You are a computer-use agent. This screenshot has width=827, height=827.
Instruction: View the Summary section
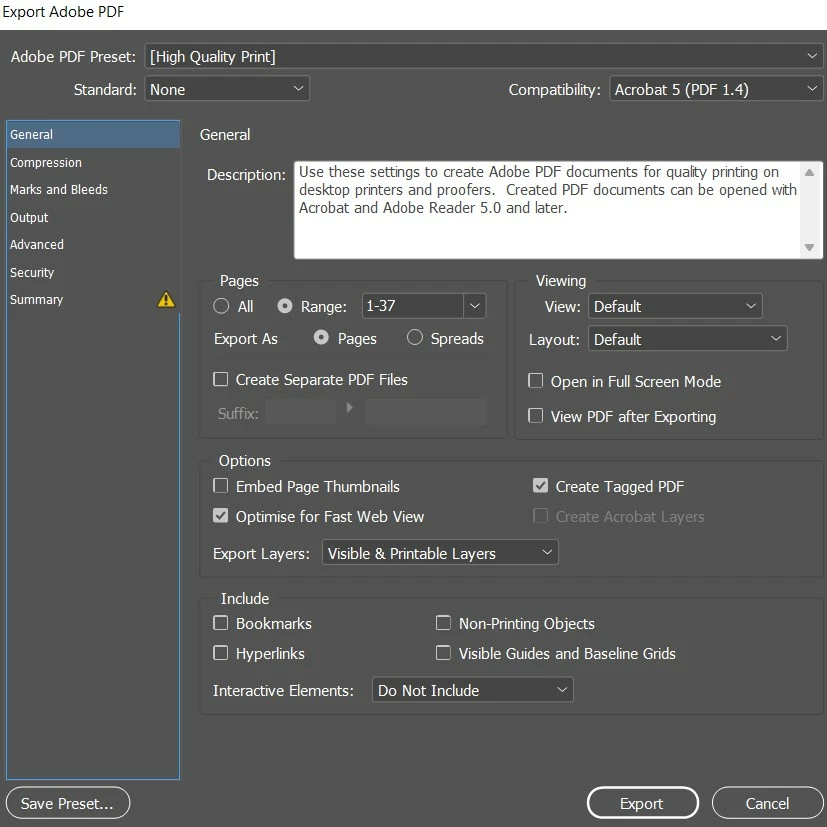coord(93,300)
